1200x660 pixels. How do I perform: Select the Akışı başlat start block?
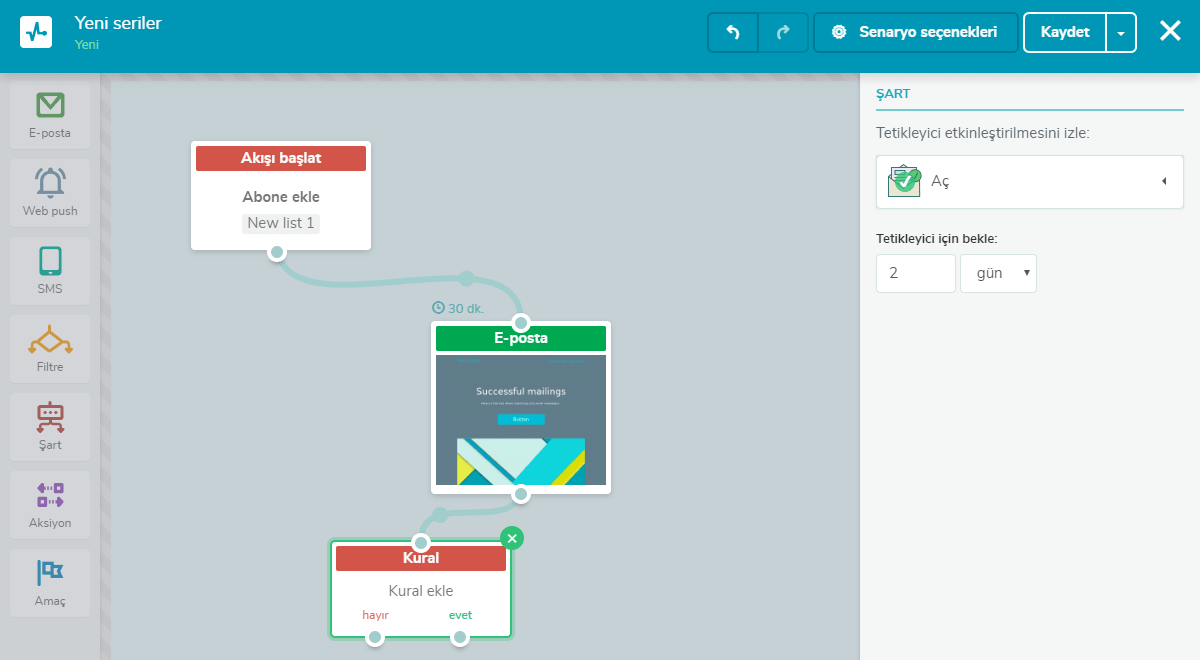(x=281, y=195)
